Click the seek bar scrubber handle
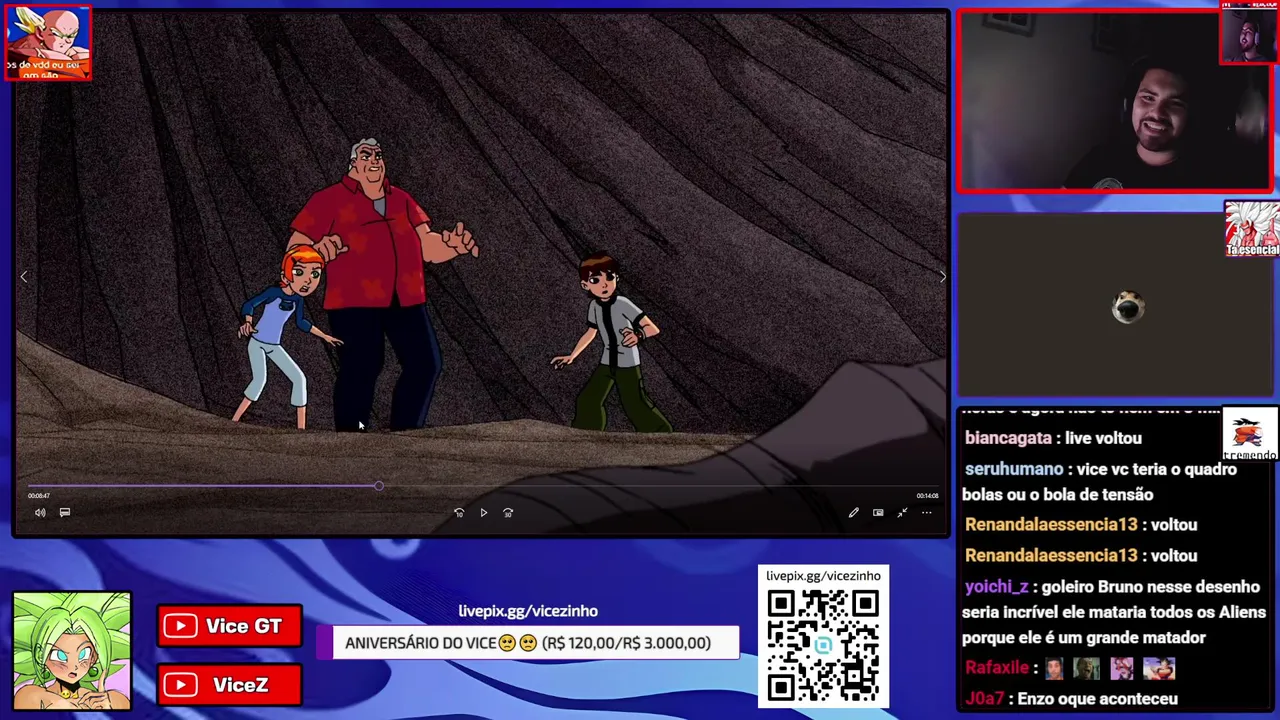This screenshot has width=1280, height=720. tap(379, 486)
